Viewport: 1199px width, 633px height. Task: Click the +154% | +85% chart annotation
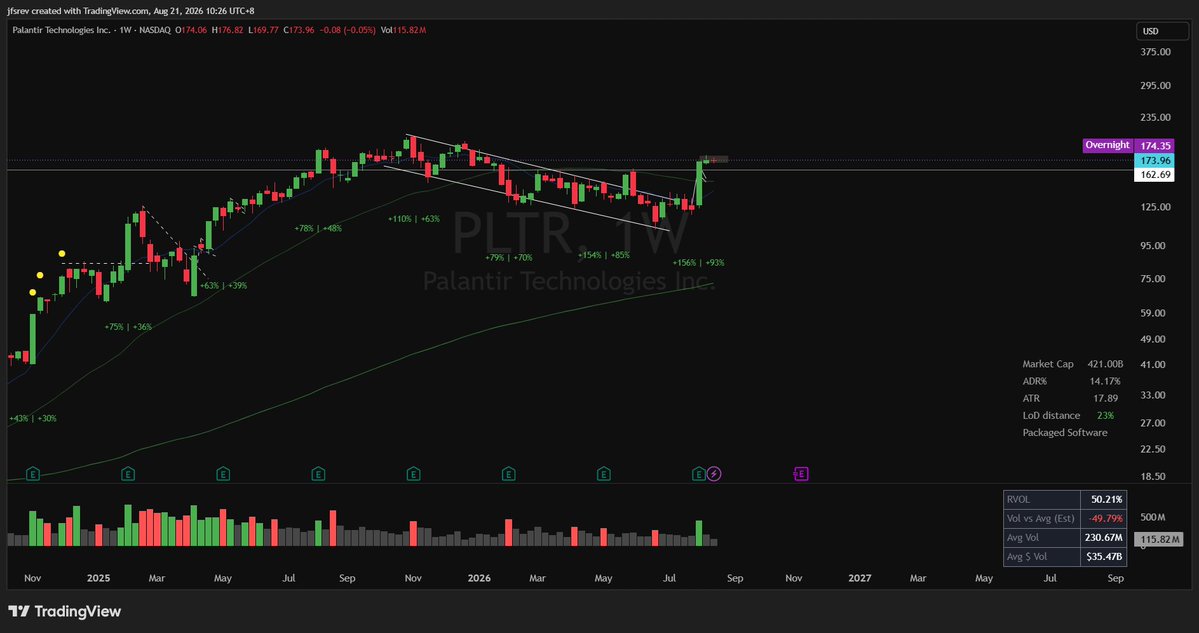604,255
